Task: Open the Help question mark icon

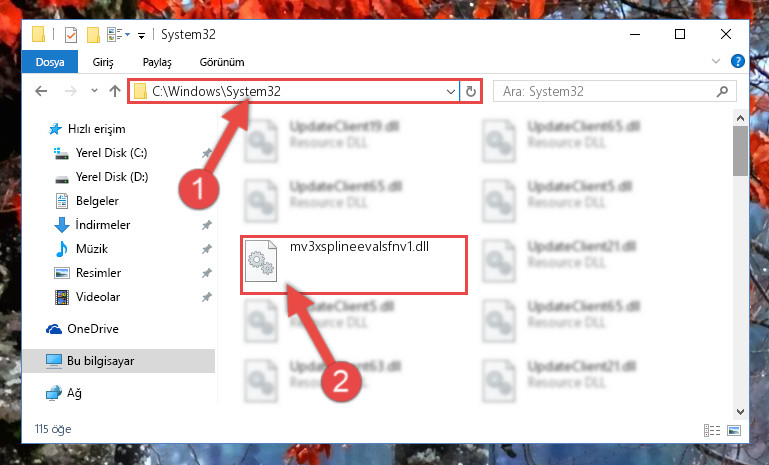Action: click(x=737, y=61)
